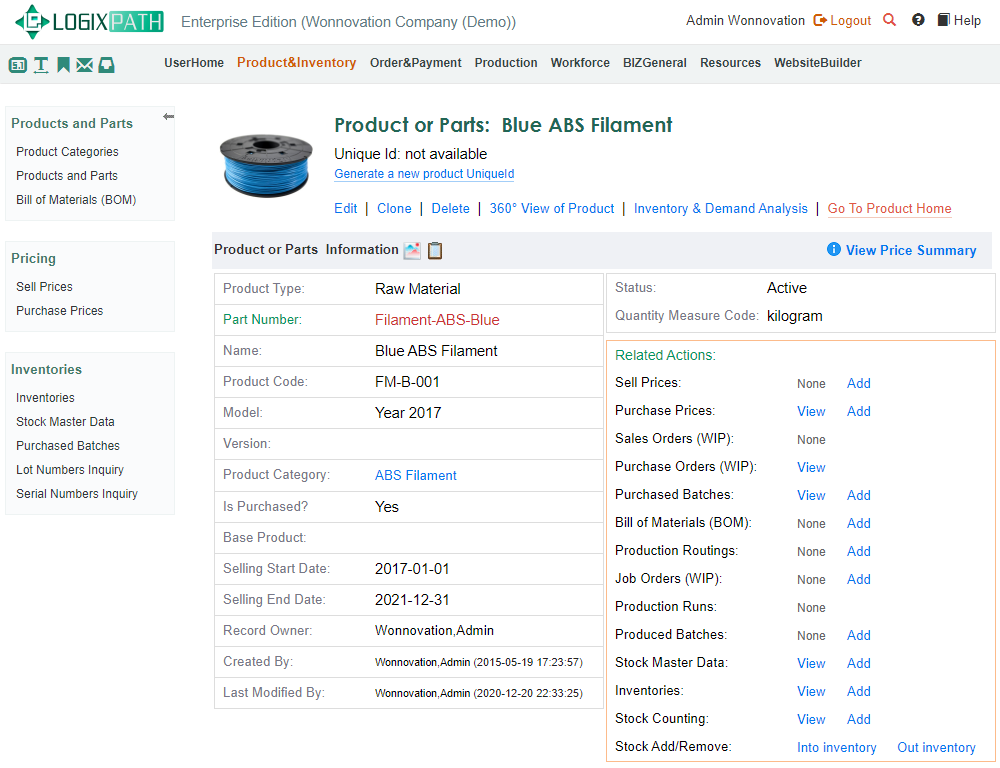Open the Production menu

point(506,62)
